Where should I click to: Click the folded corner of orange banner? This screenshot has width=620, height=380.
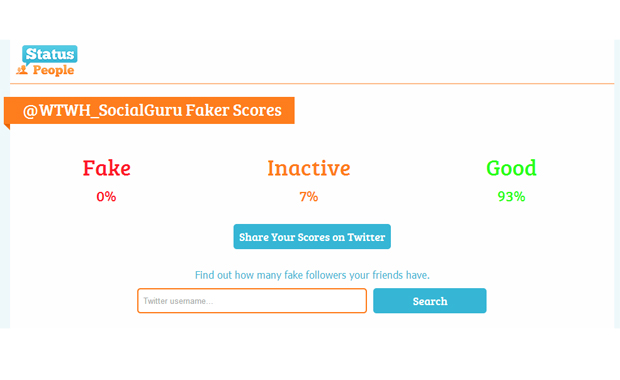7,127
